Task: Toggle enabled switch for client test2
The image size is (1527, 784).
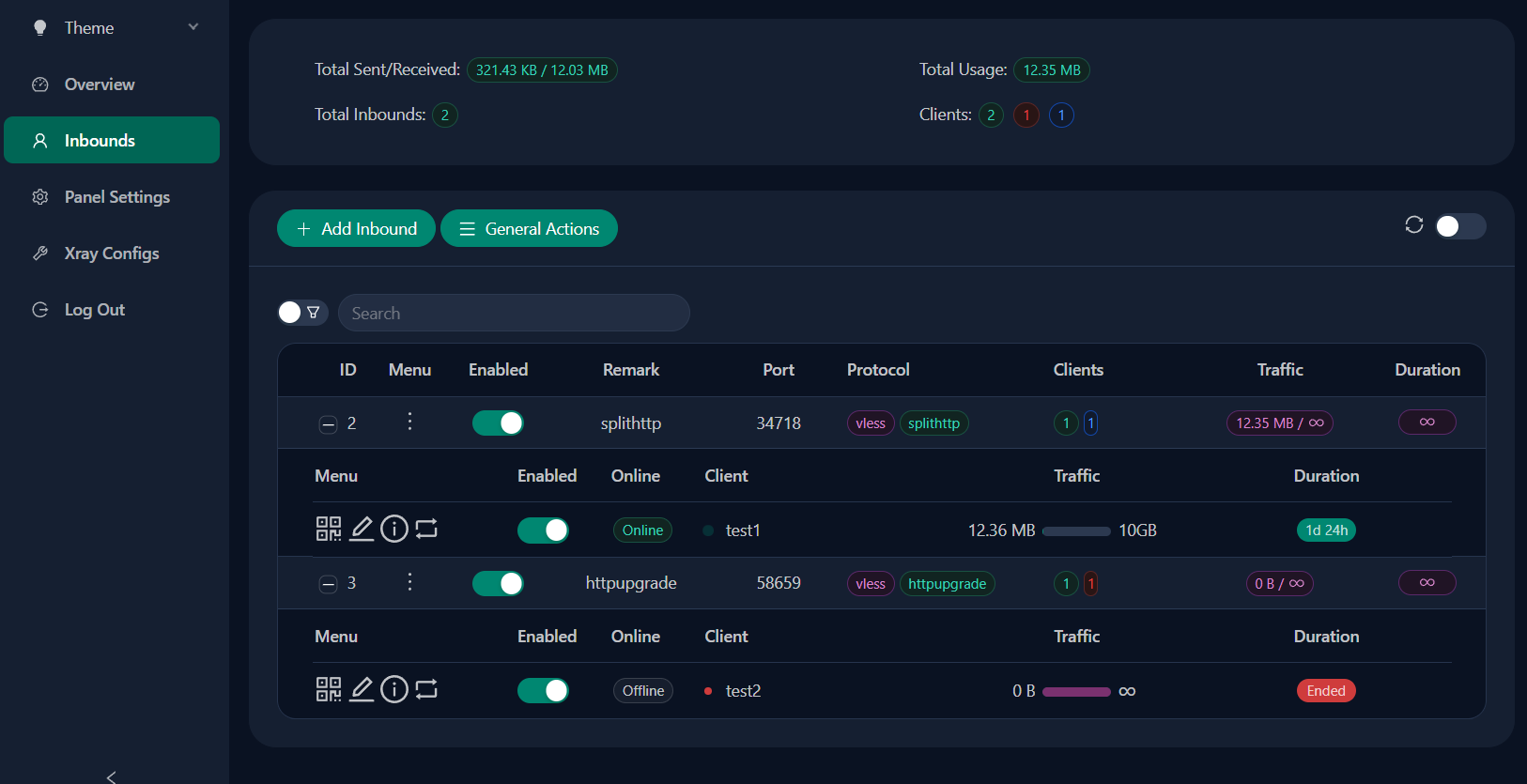Action: 543,691
